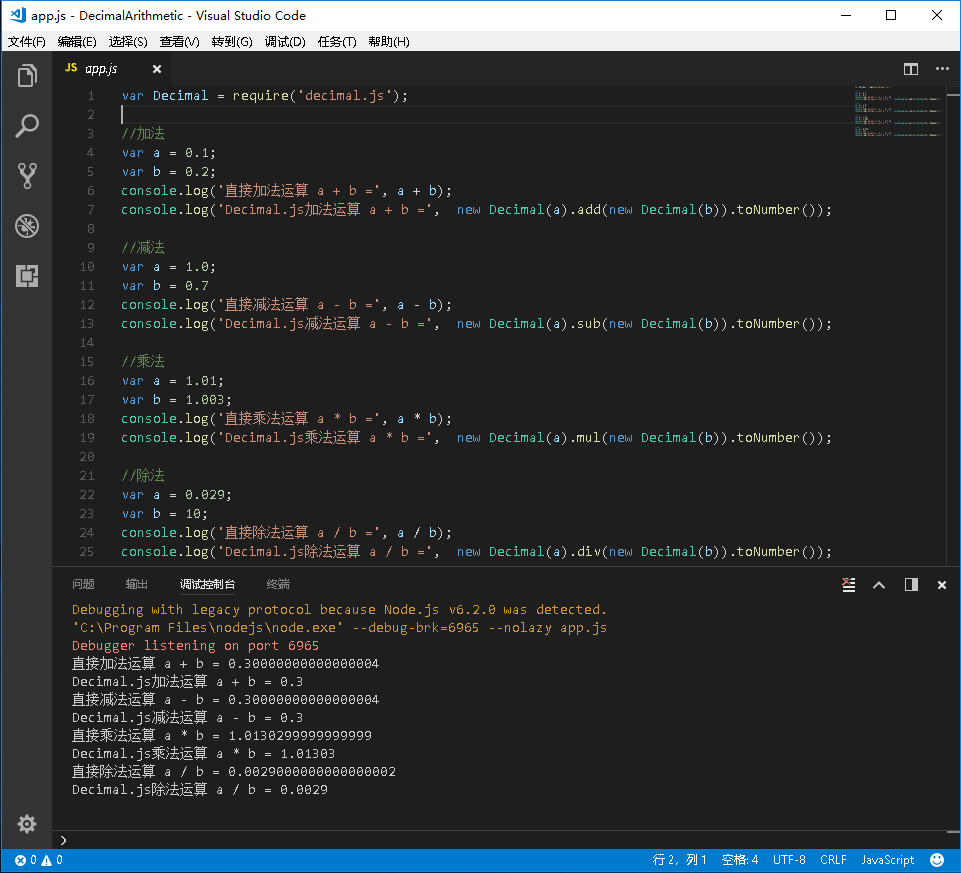
Task: Click the node.exe --debug-brk=6965 command line
Action: [x=339, y=628]
